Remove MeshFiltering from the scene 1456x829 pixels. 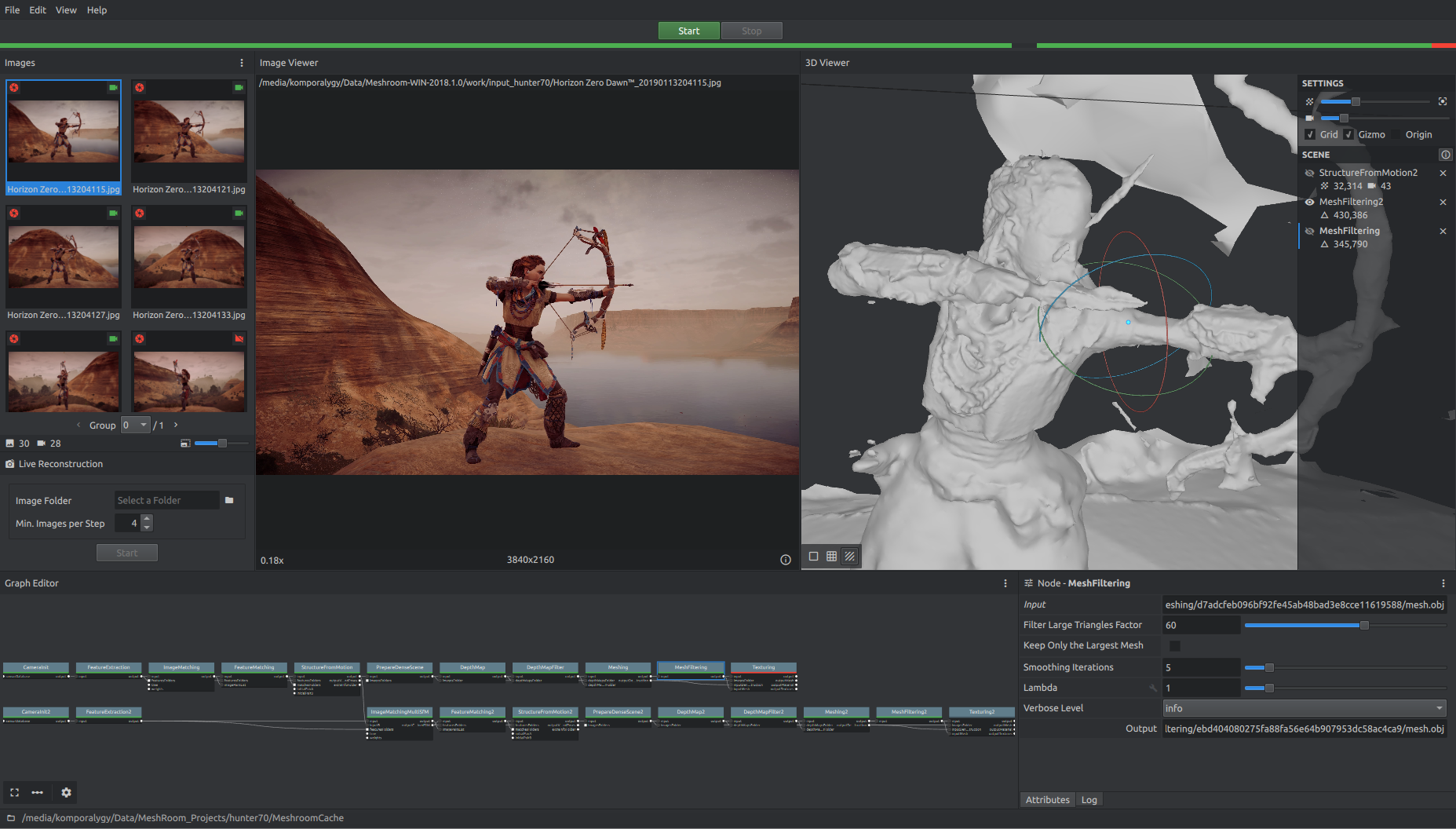[x=1443, y=231]
